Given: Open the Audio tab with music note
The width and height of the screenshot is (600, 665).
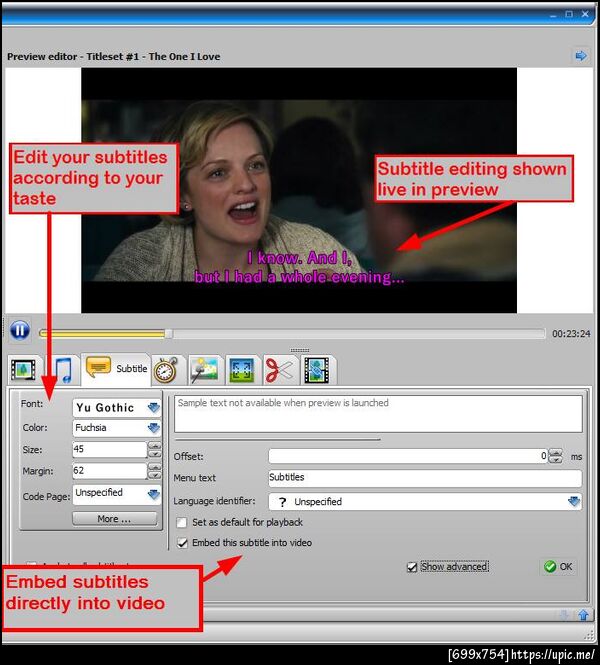Looking at the screenshot, I should (63, 370).
